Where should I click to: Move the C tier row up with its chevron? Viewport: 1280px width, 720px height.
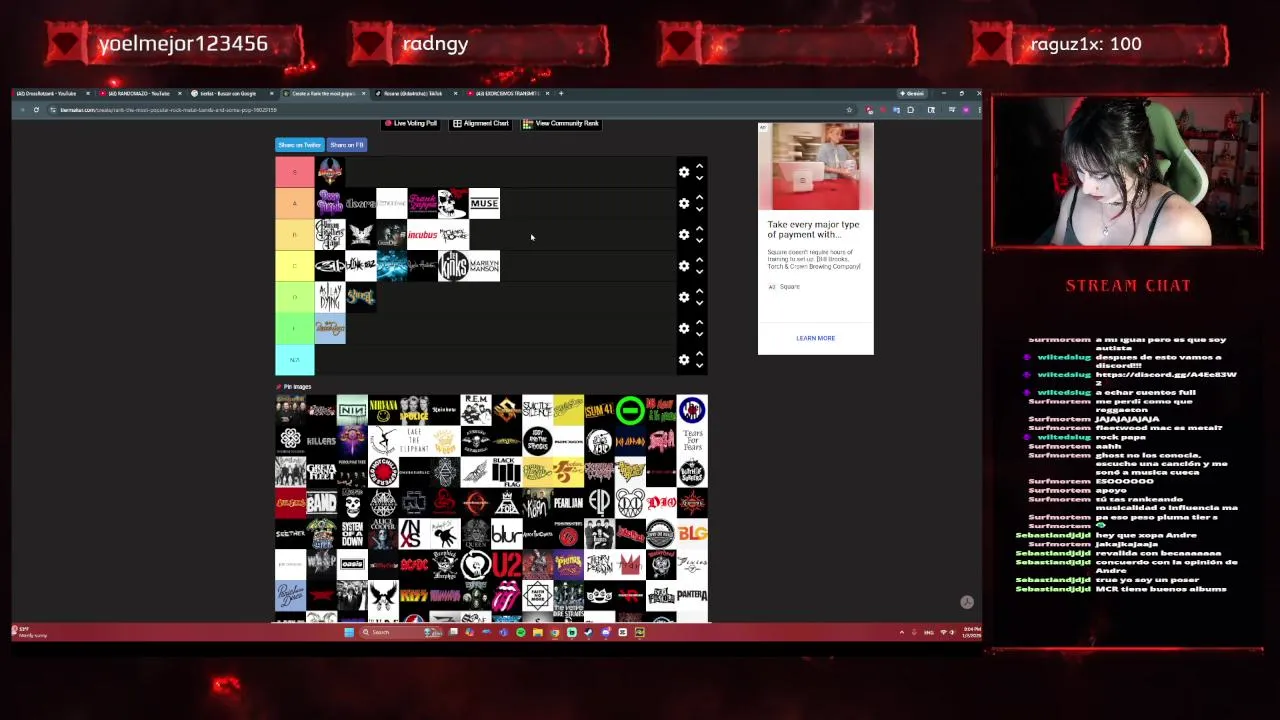(700, 260)
